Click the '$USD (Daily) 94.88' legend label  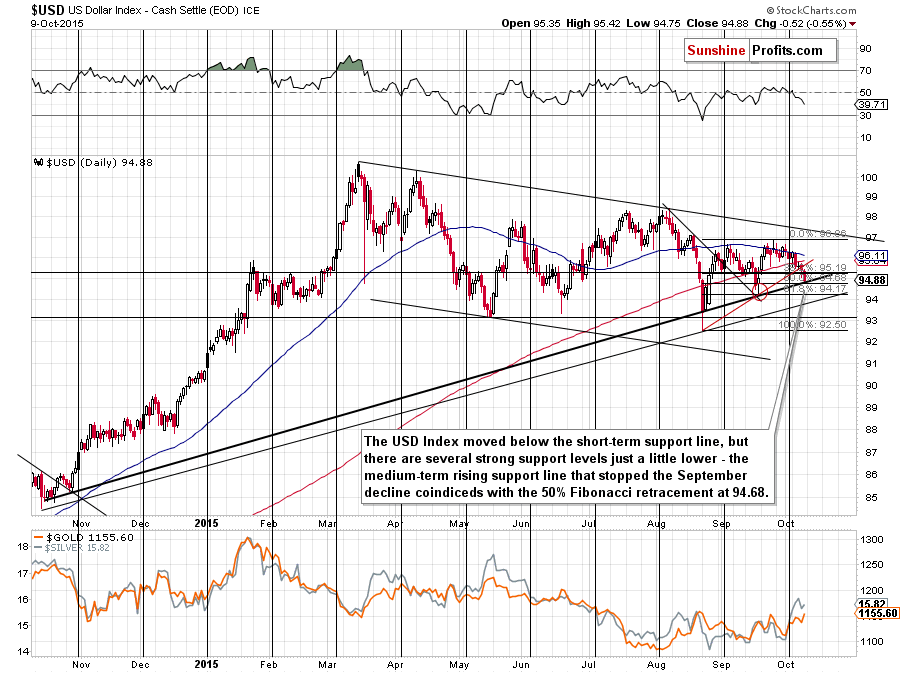point(99,162)
